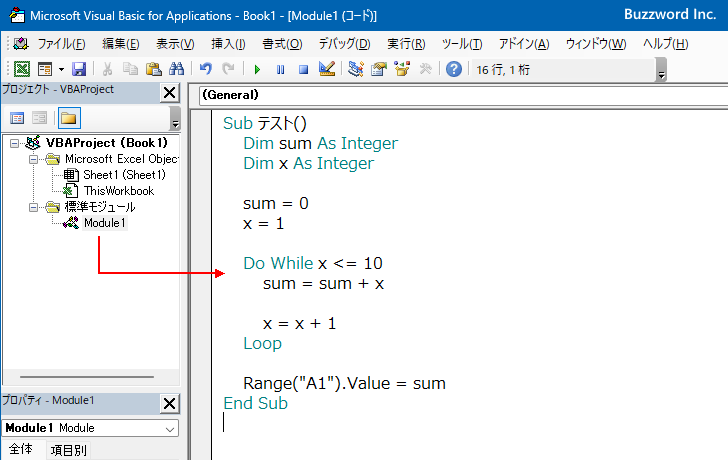Click the VBA icon left of ファイル menu

[x=21, y=44]
